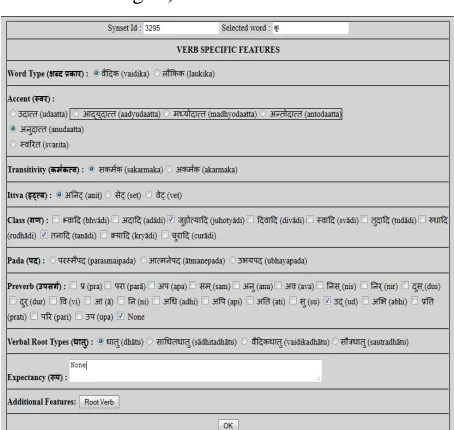Check the pari preverb checkbox

[x=34, y=316]
